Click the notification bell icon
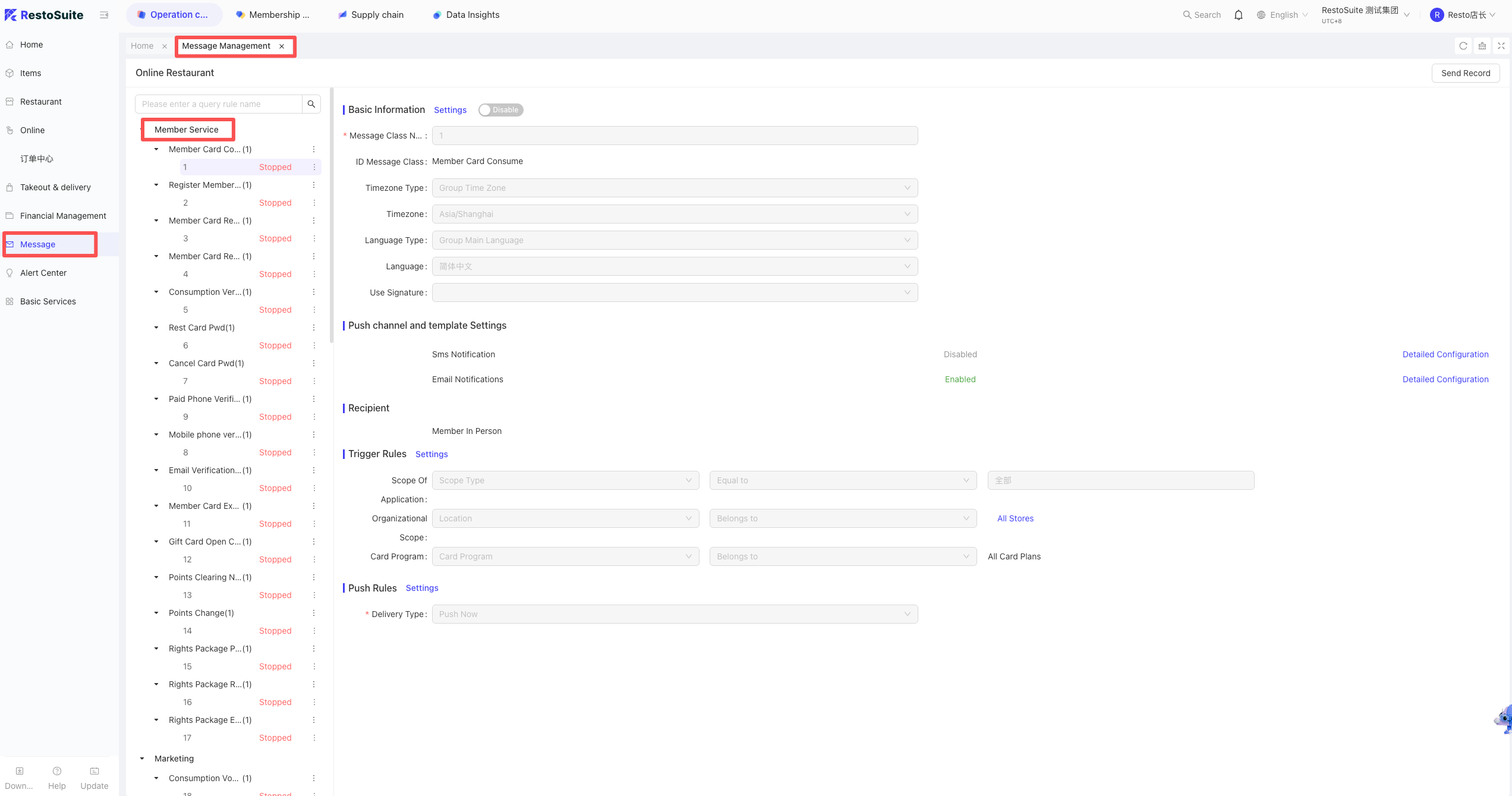Viewport: 1512px width, 796px height. 1239,15
